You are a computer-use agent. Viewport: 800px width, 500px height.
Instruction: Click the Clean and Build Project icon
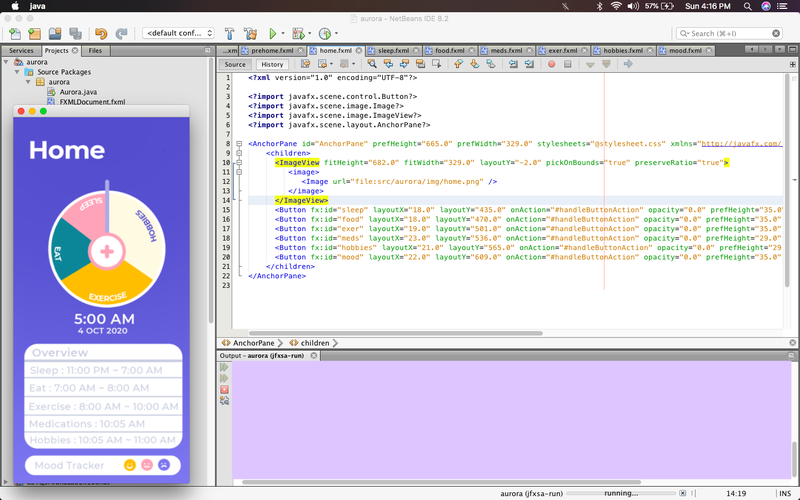point(250,34)
